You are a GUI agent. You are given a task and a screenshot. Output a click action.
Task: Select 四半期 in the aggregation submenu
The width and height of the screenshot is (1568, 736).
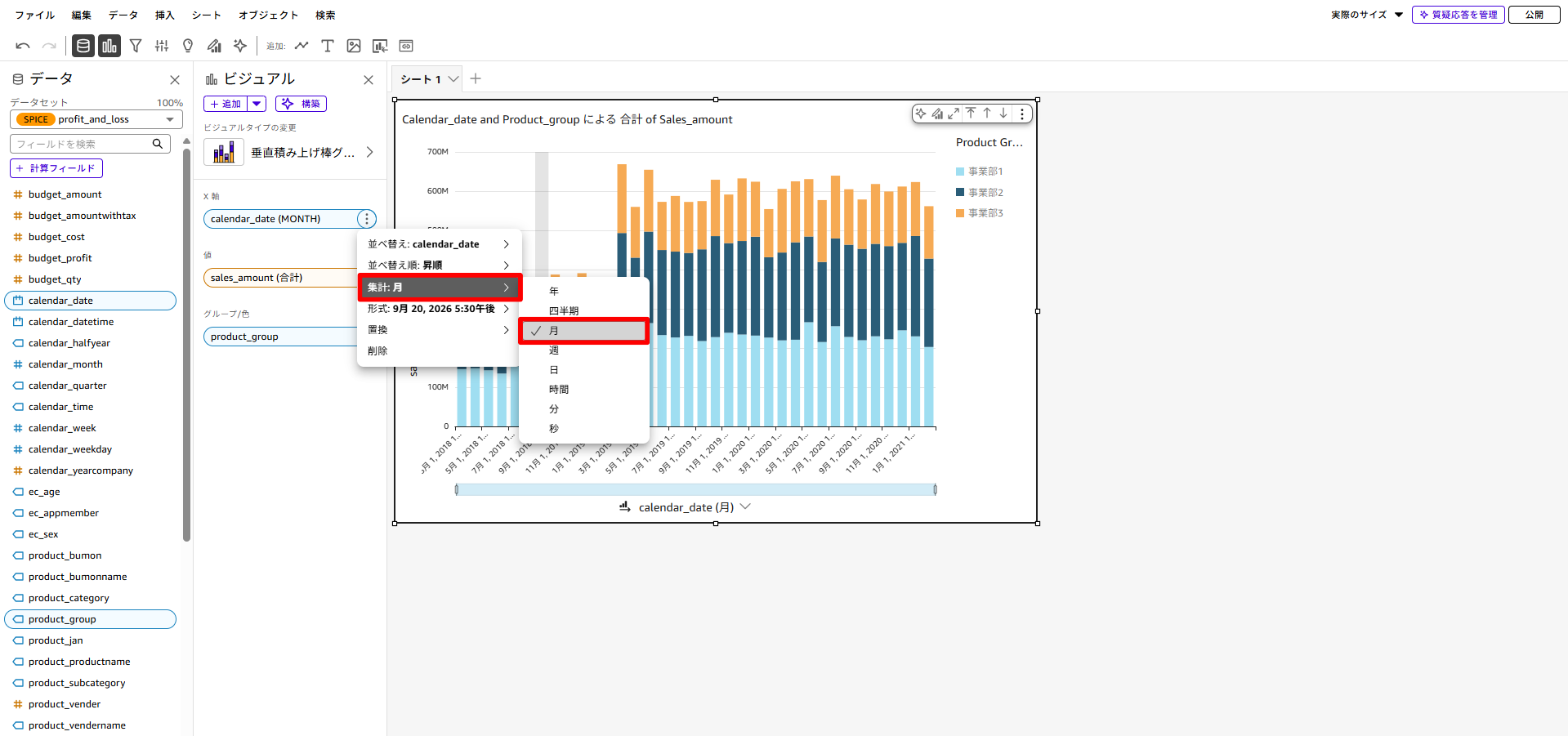pos(564,311)
